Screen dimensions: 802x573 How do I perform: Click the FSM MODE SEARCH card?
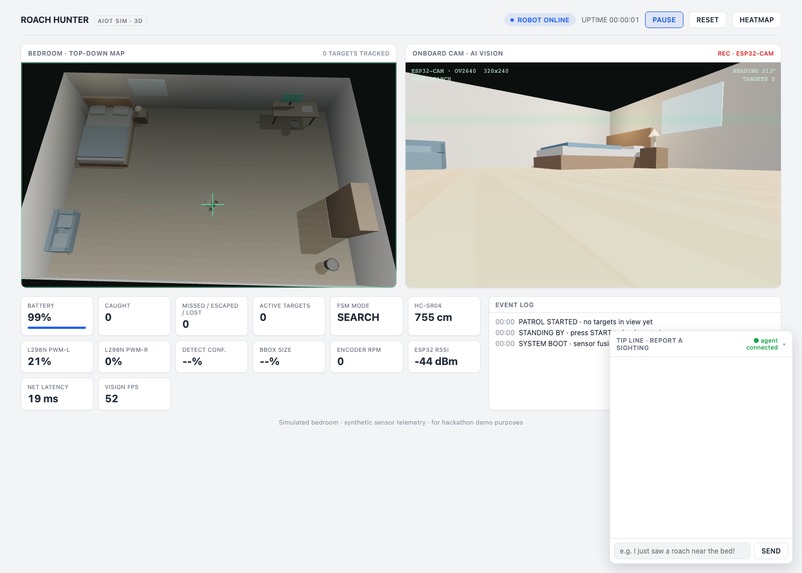click(x=366, y=316)
